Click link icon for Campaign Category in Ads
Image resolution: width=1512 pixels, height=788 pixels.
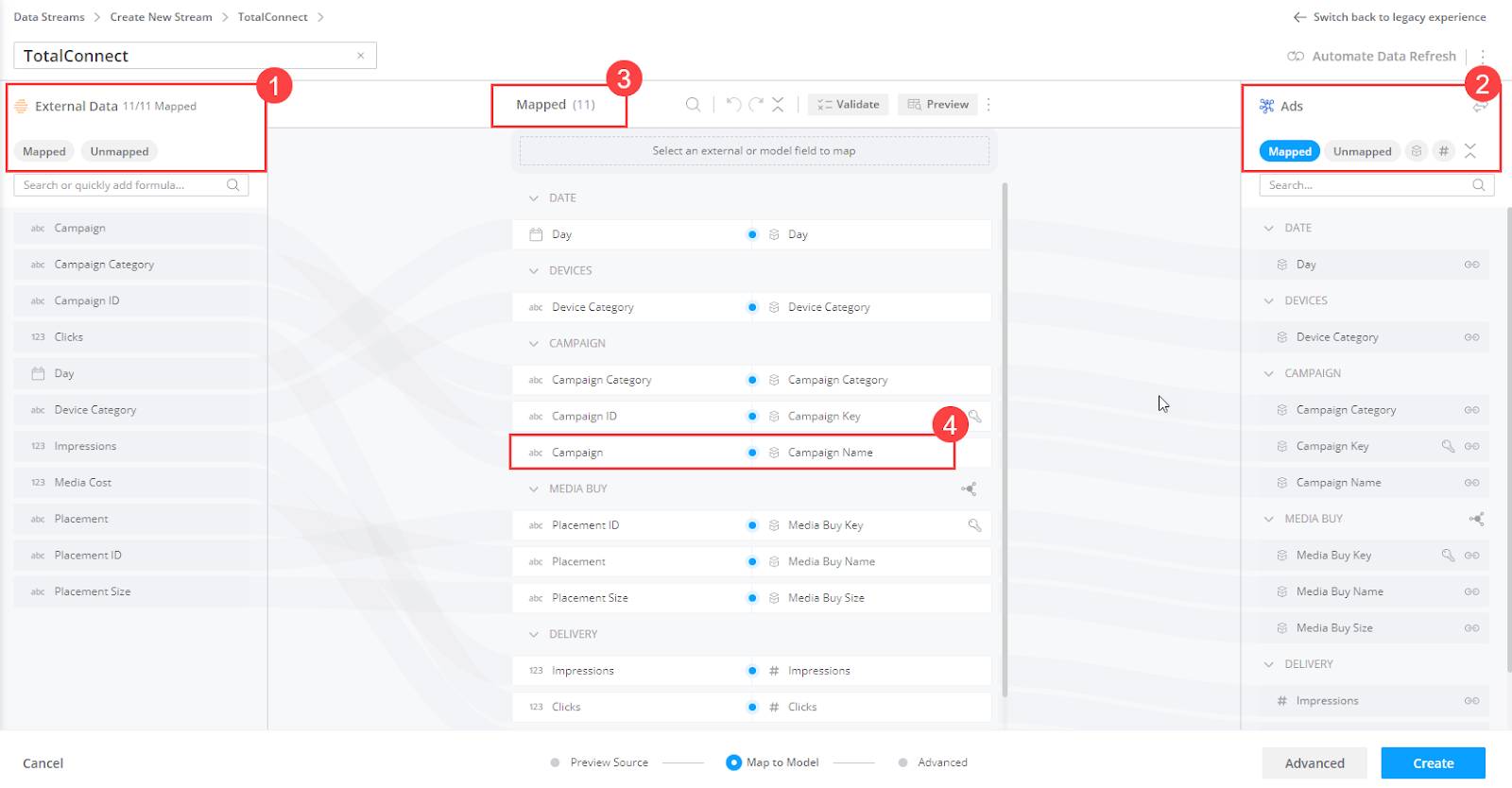(x=1471, y=410)
